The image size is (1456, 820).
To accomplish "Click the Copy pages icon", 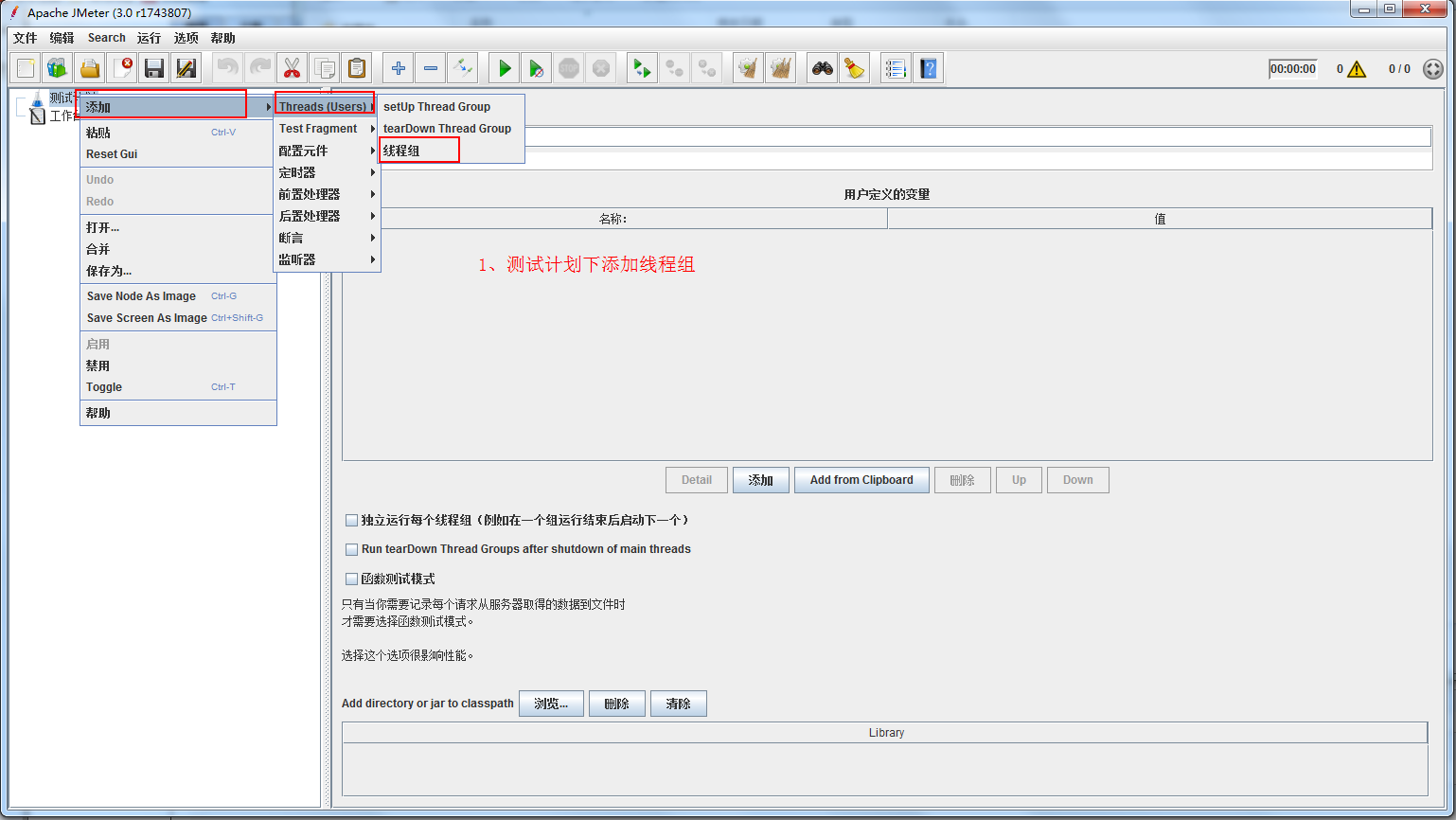I will [x=325, y=68].
